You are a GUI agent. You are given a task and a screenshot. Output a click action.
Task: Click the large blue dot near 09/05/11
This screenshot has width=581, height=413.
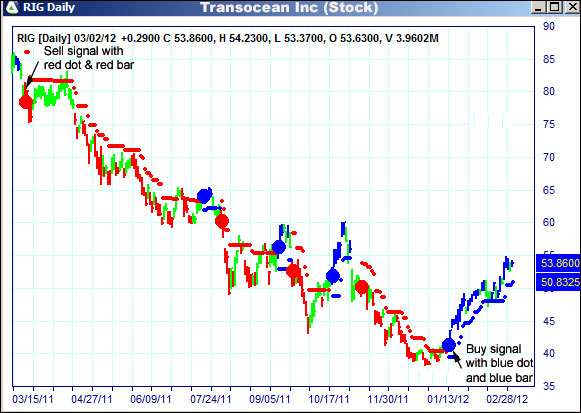click(x=279, y=247)
